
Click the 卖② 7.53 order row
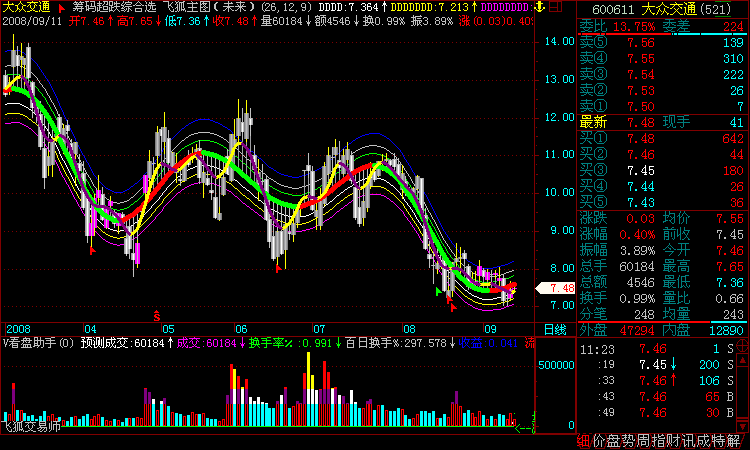[662, 90]
